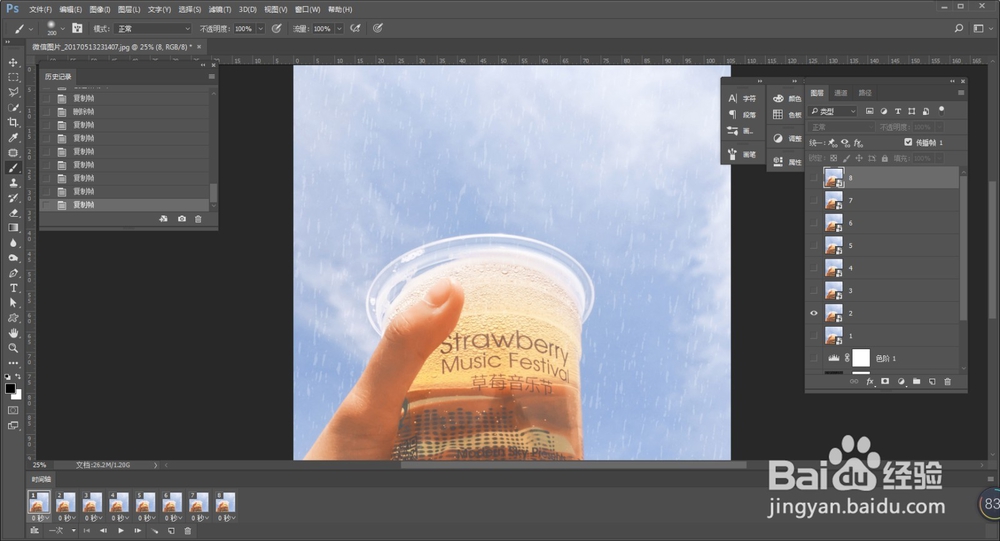Image resolution: width=1000 pixels, height=541 pixels.
Task: Select the Pen tool
Action: point(13,273)
